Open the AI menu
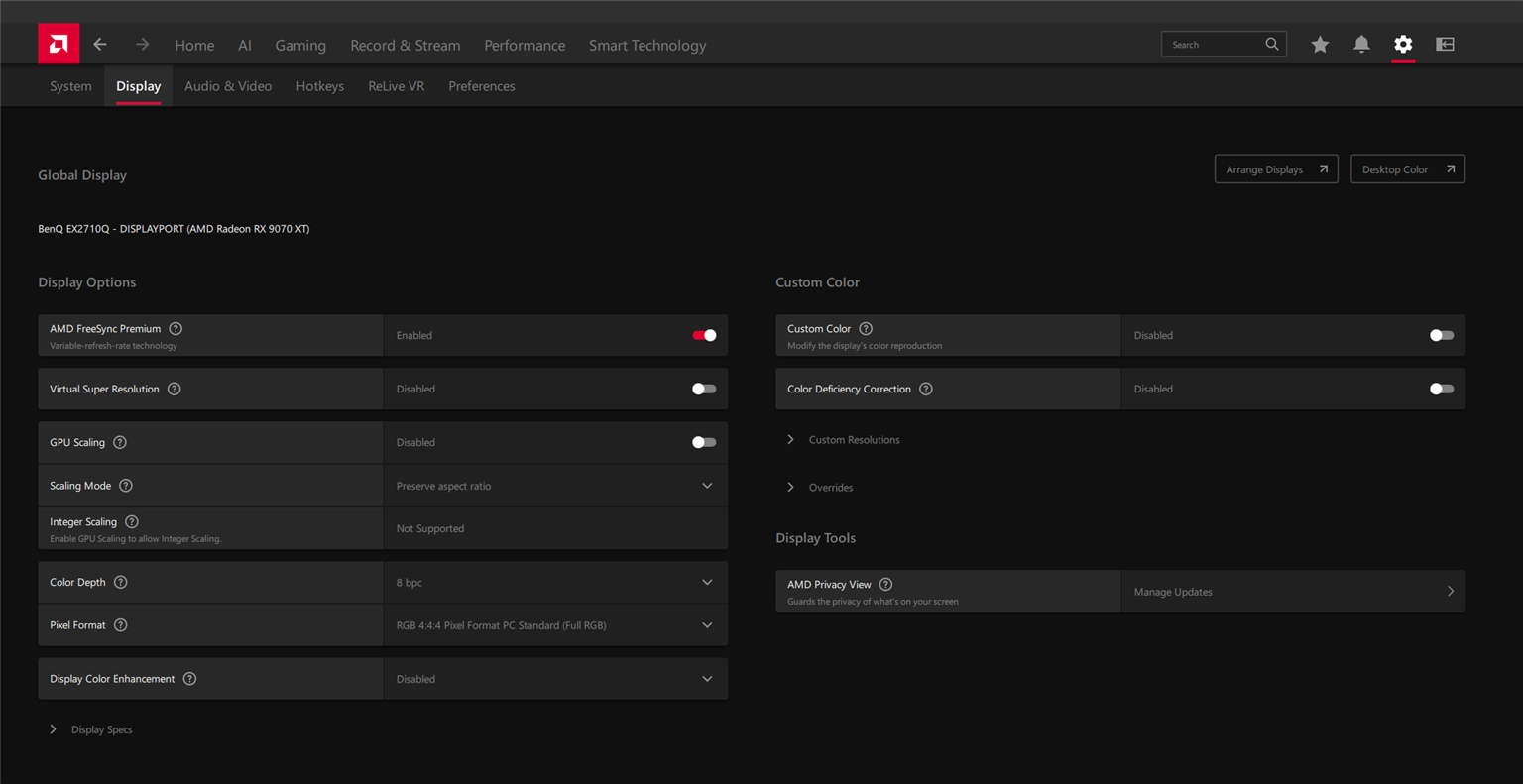The width and height of the screenshot is (1523, 784). pos(245,45)
